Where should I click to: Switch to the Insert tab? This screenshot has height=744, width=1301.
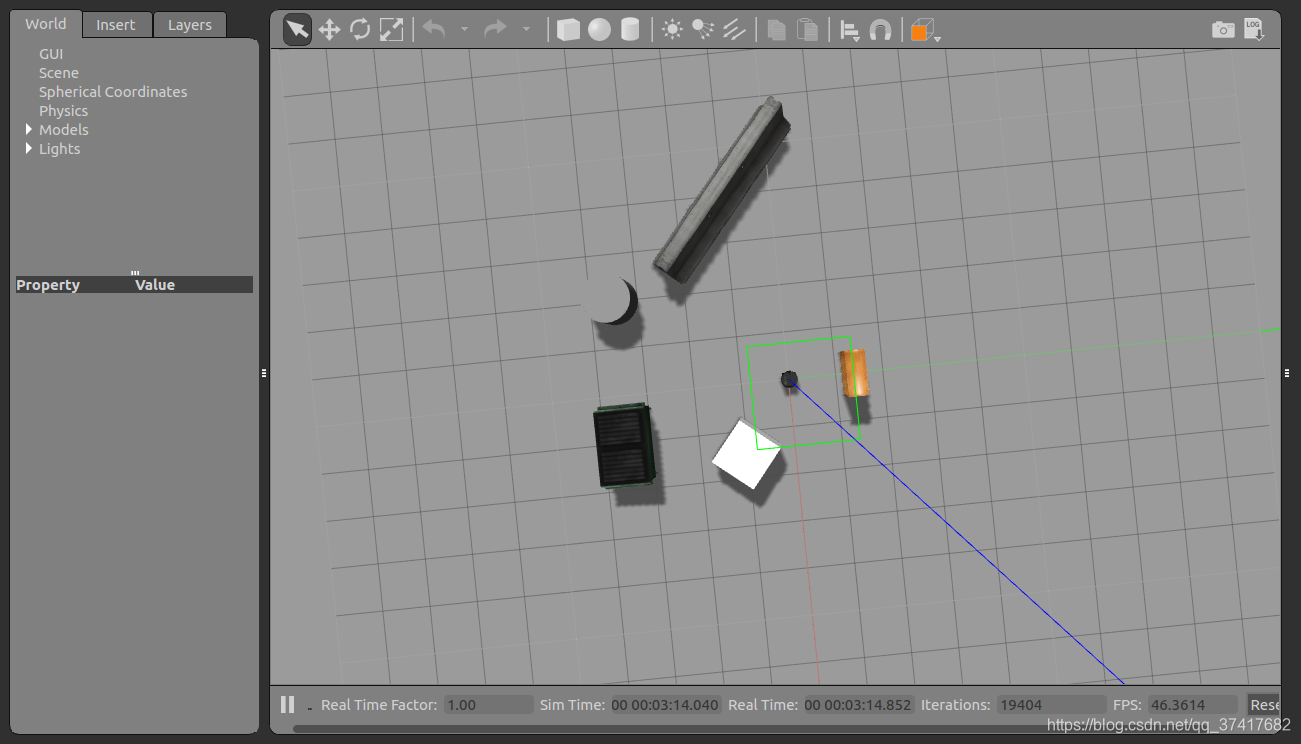(116, 25)
